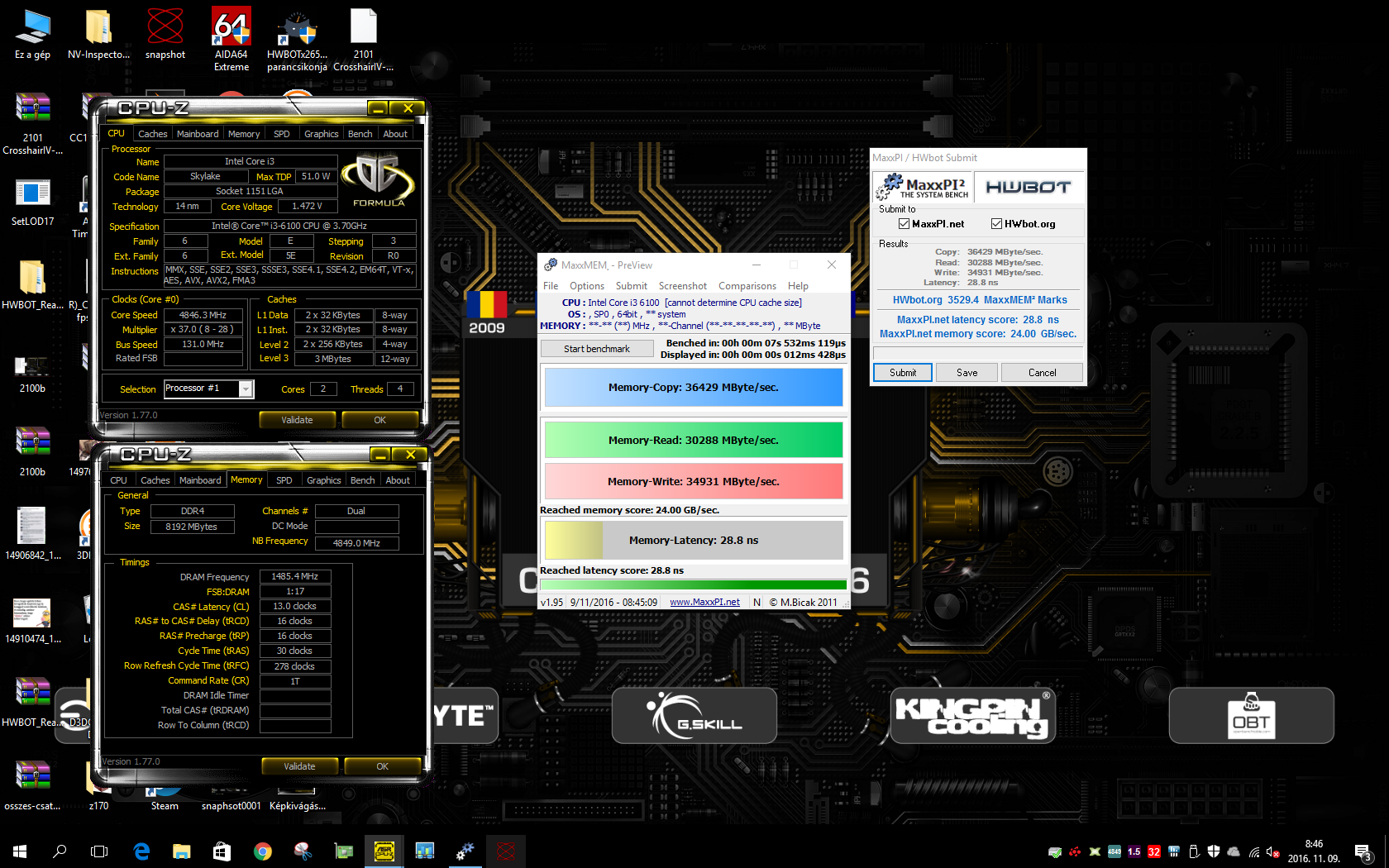Open File Explorer from taskbar
1389x868 pixels.
click(181, 851)
